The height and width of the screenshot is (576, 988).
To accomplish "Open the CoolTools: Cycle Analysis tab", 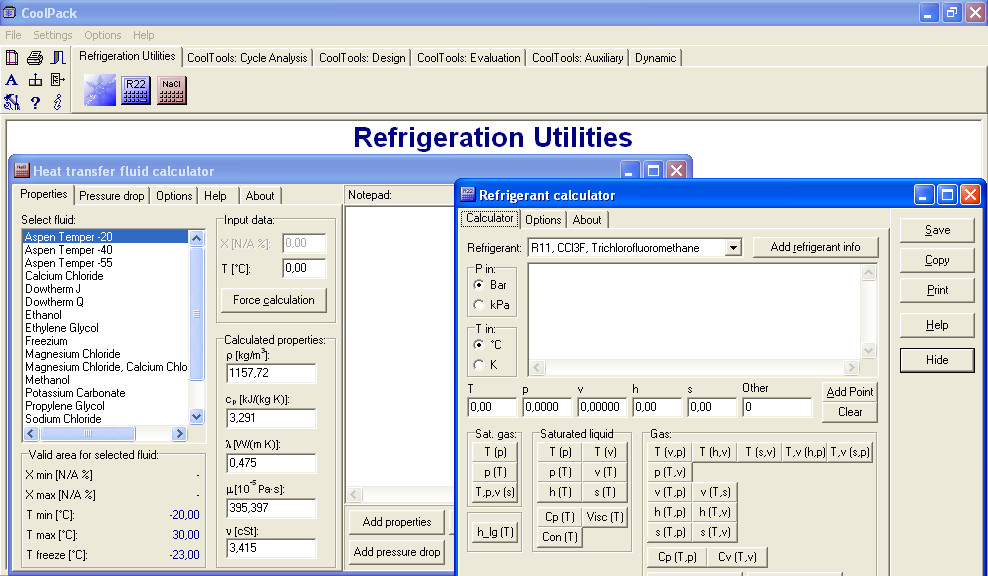I will (247, 58).
